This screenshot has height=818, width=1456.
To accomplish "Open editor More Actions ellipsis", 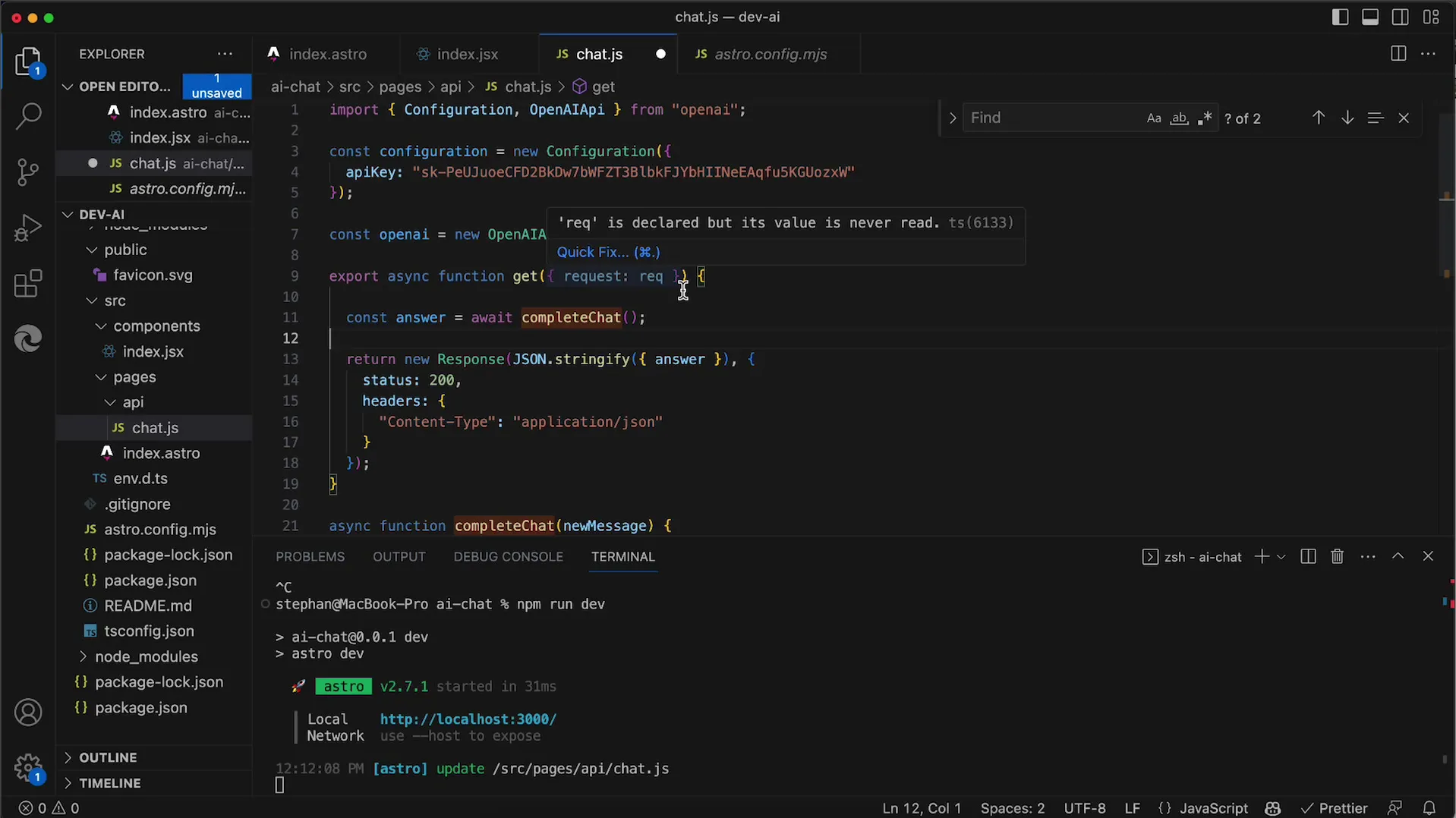I will tap(1428, 54).
